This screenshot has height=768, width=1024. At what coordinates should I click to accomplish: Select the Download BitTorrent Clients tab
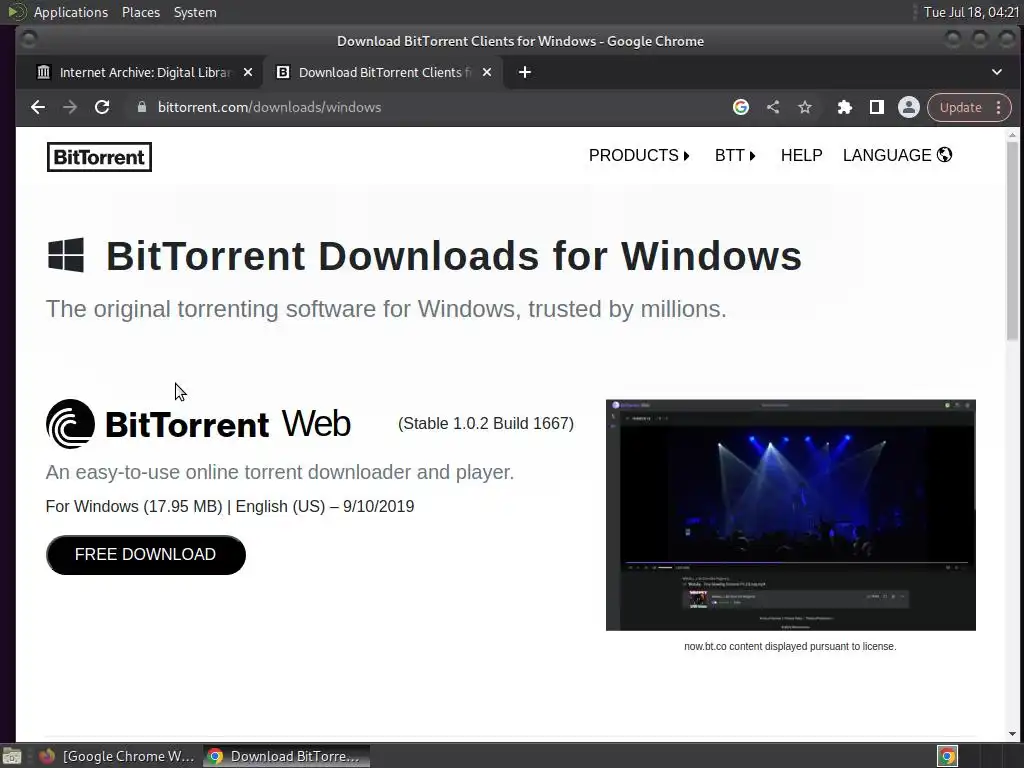pos(383,72)
